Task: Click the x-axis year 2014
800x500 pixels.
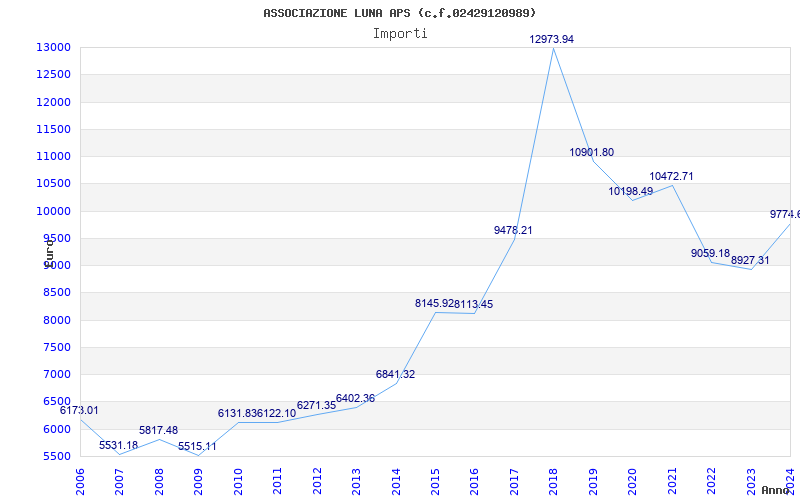Action: (396, 482)
